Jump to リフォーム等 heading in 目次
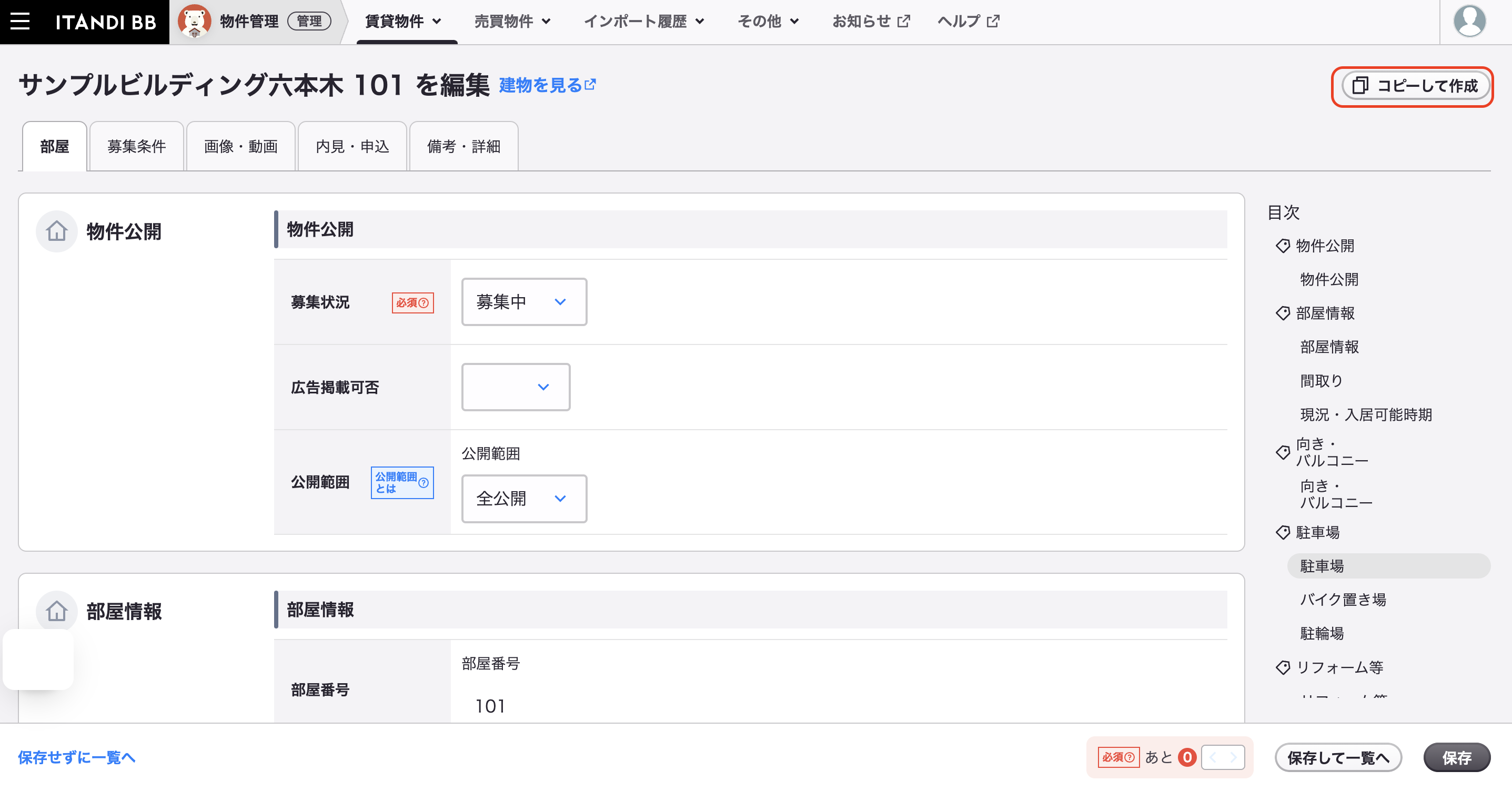 pos(1339,667)
